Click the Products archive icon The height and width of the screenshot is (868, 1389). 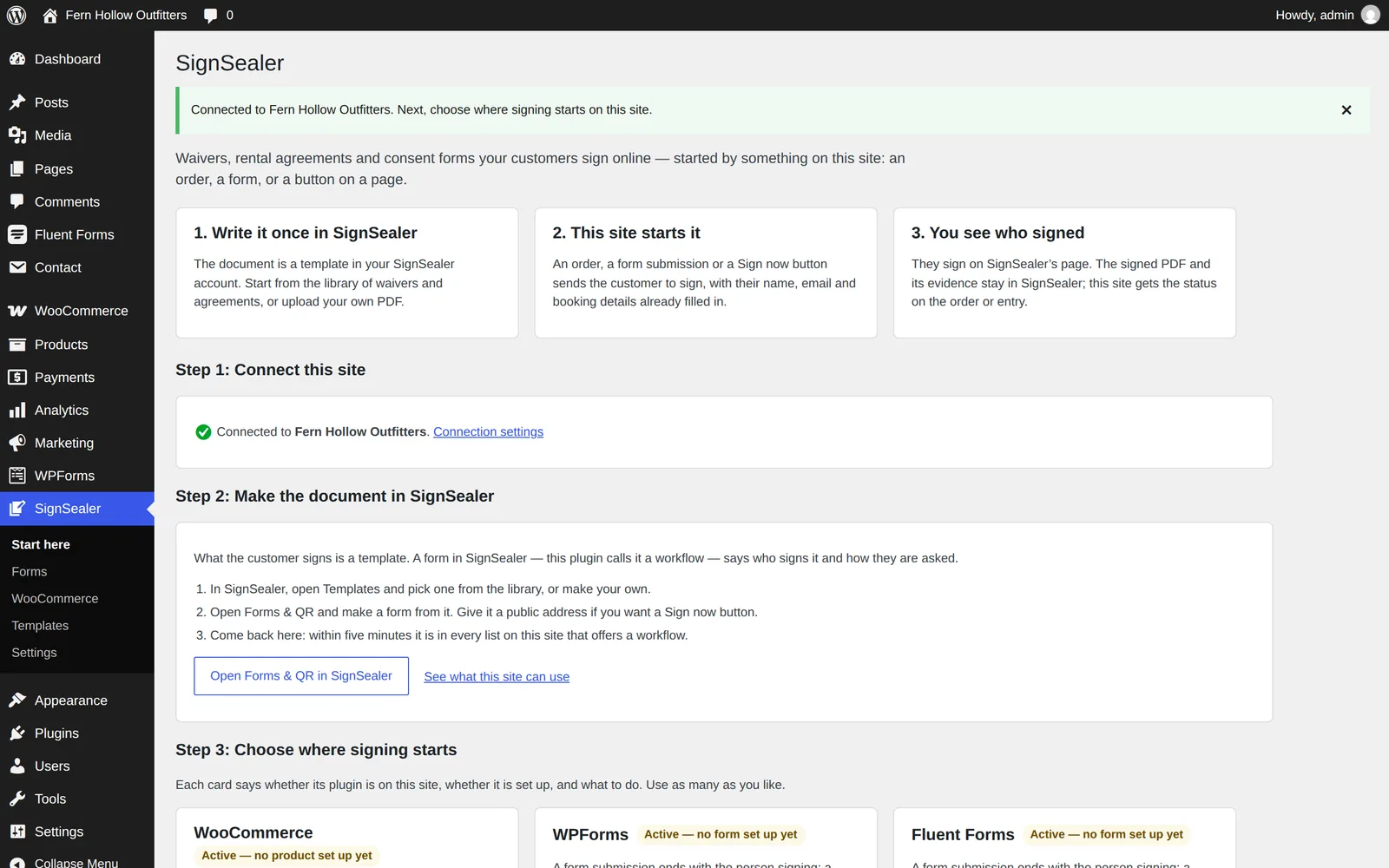[x=17, y=345]
